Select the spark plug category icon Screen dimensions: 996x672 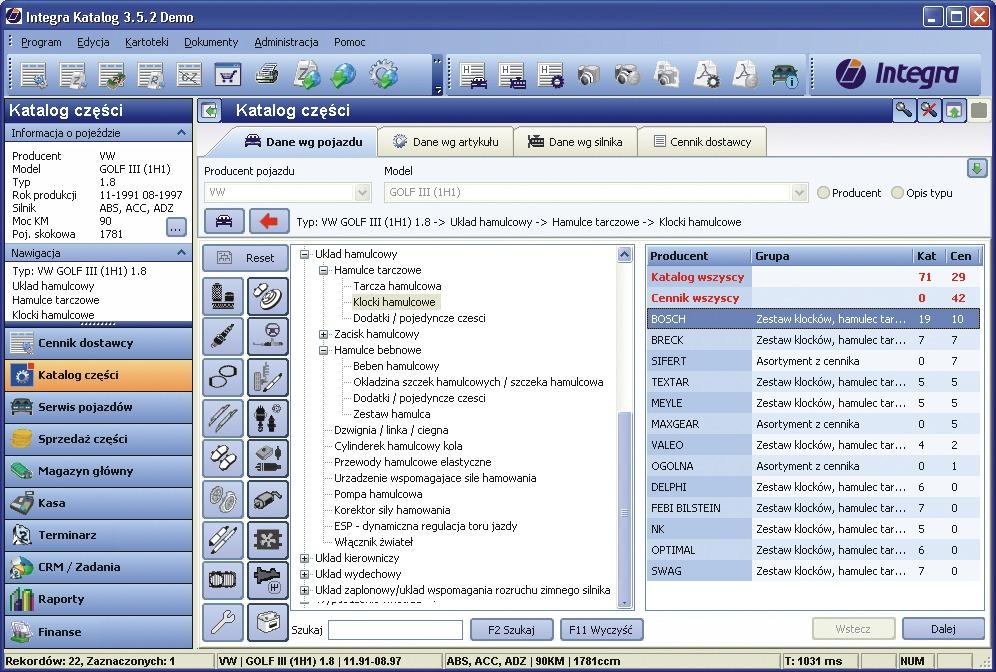(223, 337)
